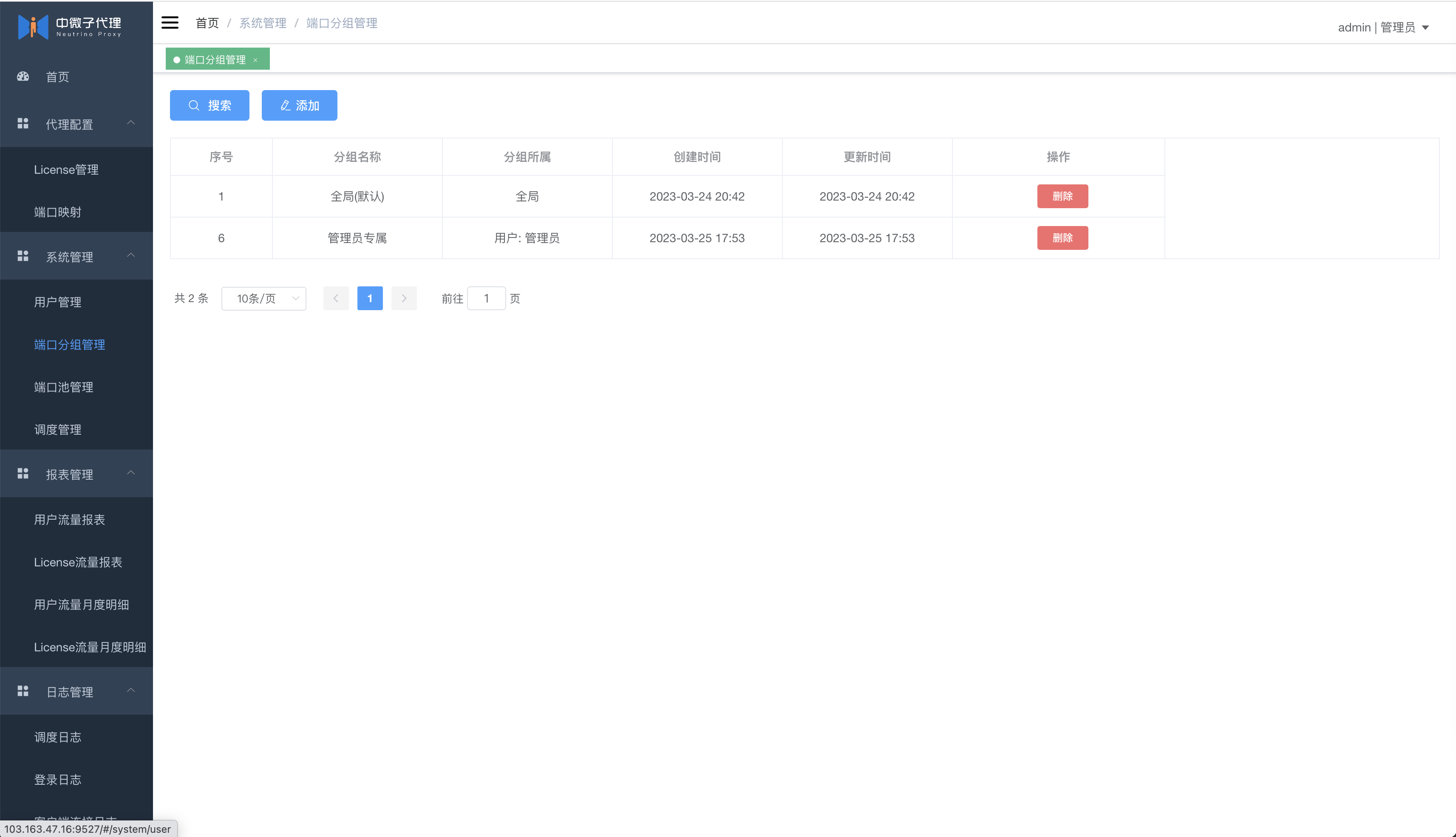
Task: Click the 分组所属 column header
Action: point(527,157)
